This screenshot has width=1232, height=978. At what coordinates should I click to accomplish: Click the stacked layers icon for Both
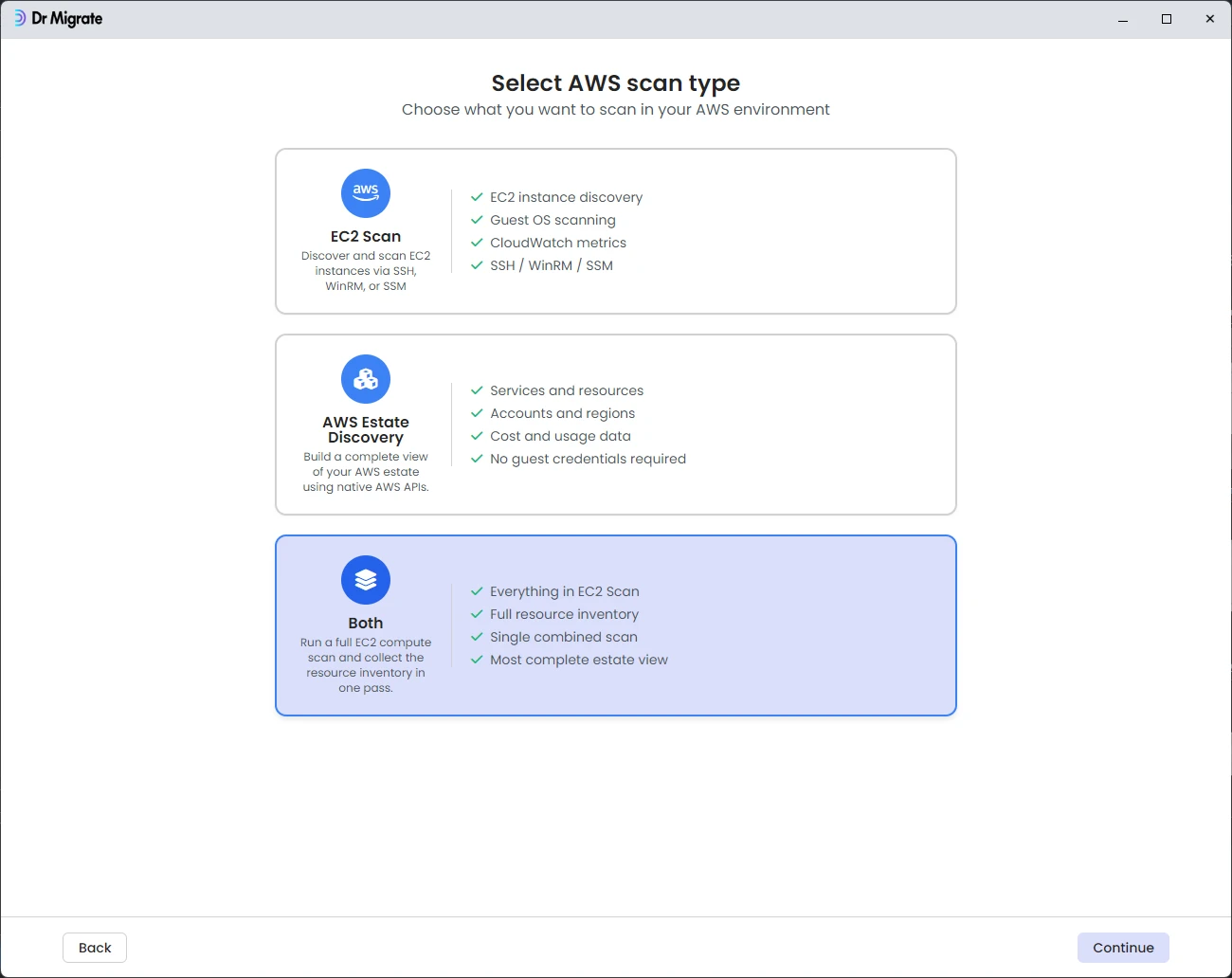(366, 580)
